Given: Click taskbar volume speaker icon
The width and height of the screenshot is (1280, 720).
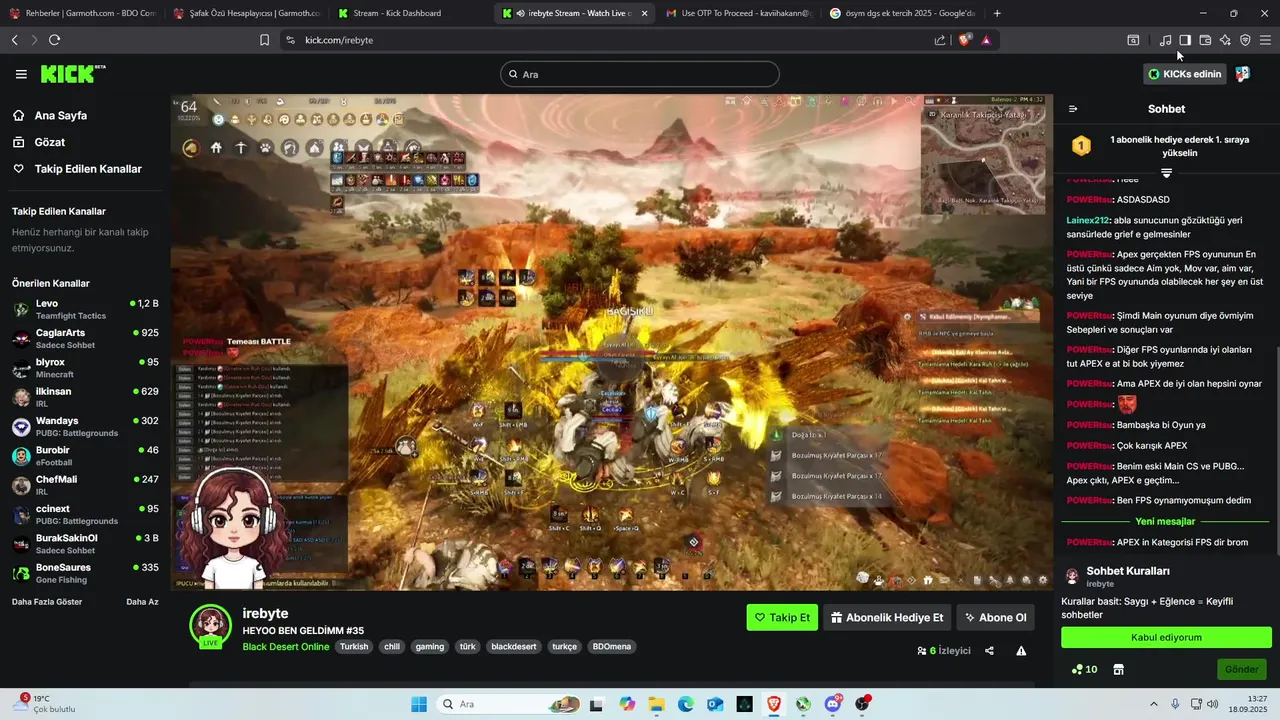Looking at the screenshot, I should pos(1213,704).
